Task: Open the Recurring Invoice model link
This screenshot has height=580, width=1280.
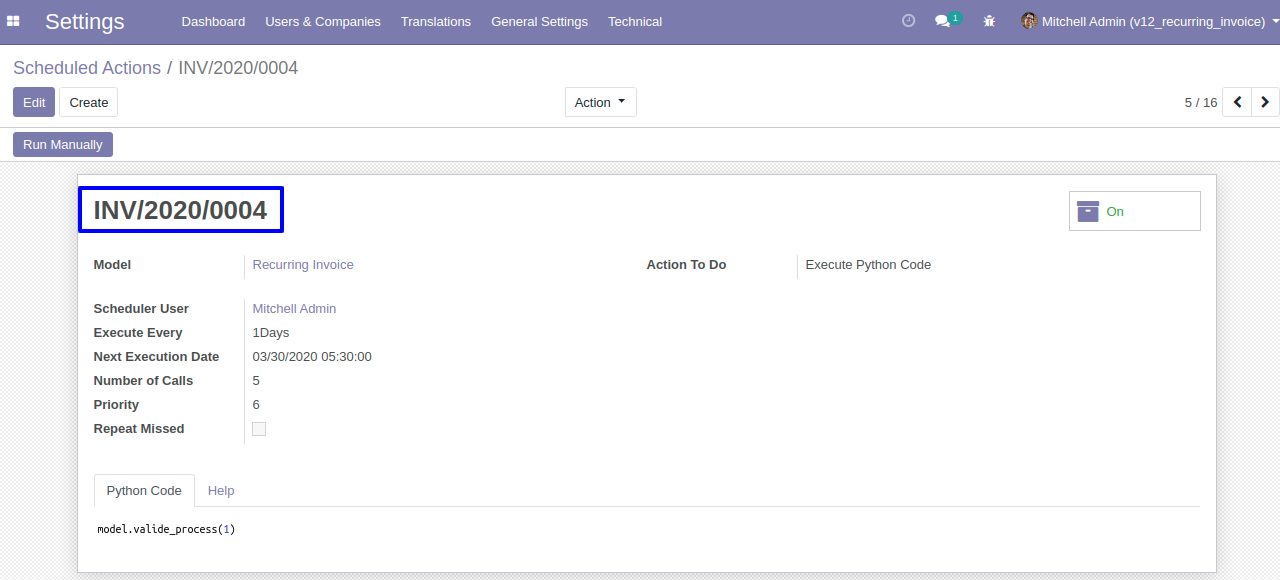Action: pos(303,265)
